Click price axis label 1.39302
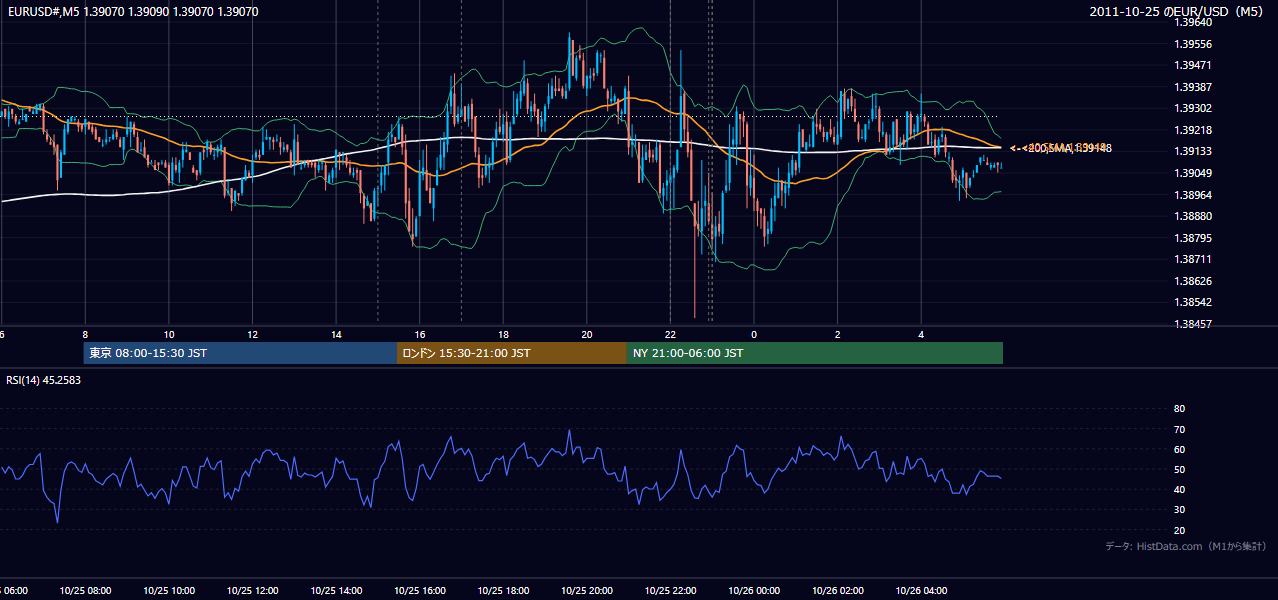The image size is (1278, 600). pos(1192,109)
